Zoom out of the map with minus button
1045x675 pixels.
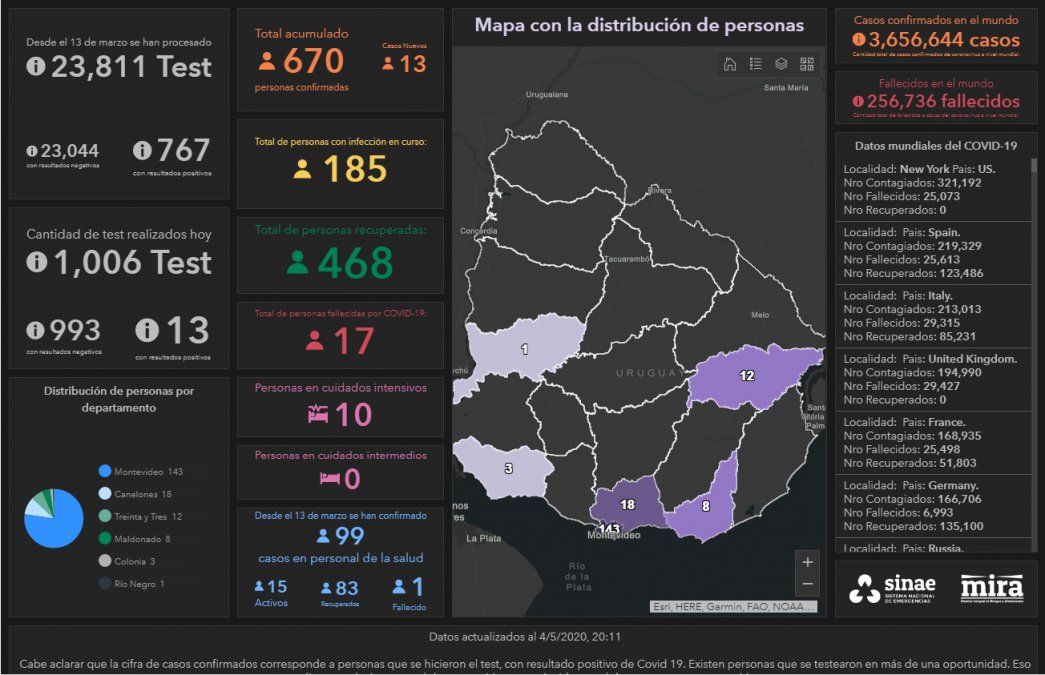click(808, 584)
